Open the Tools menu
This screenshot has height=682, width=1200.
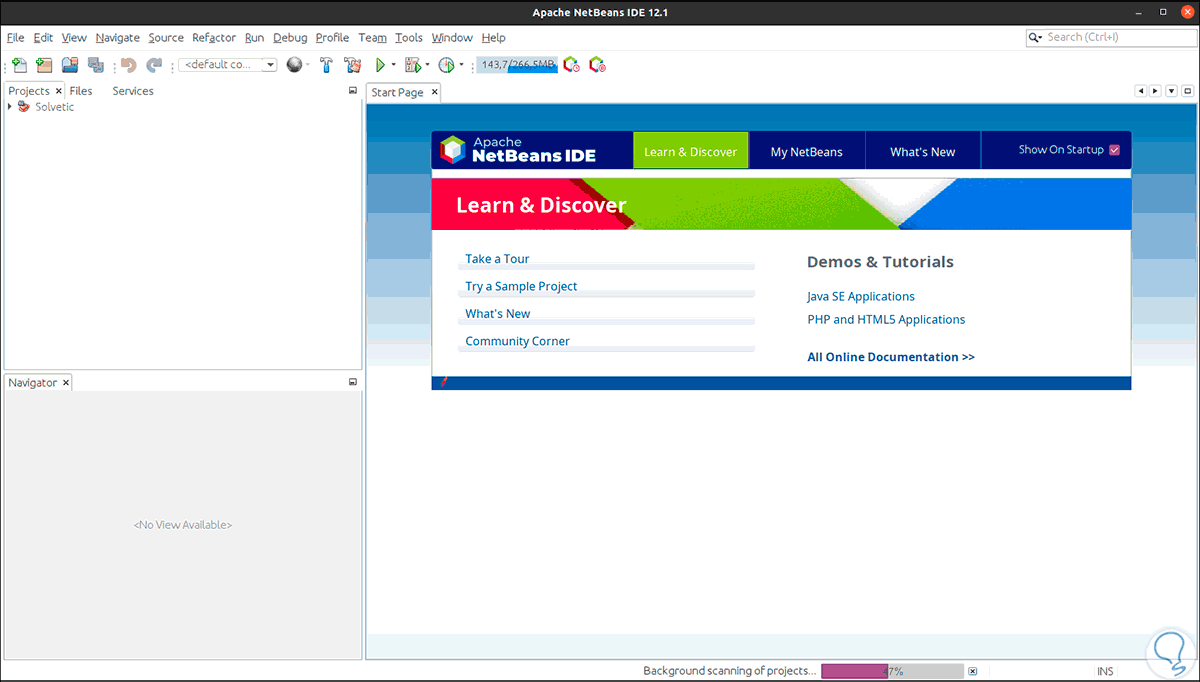click(x=409, y=37)
